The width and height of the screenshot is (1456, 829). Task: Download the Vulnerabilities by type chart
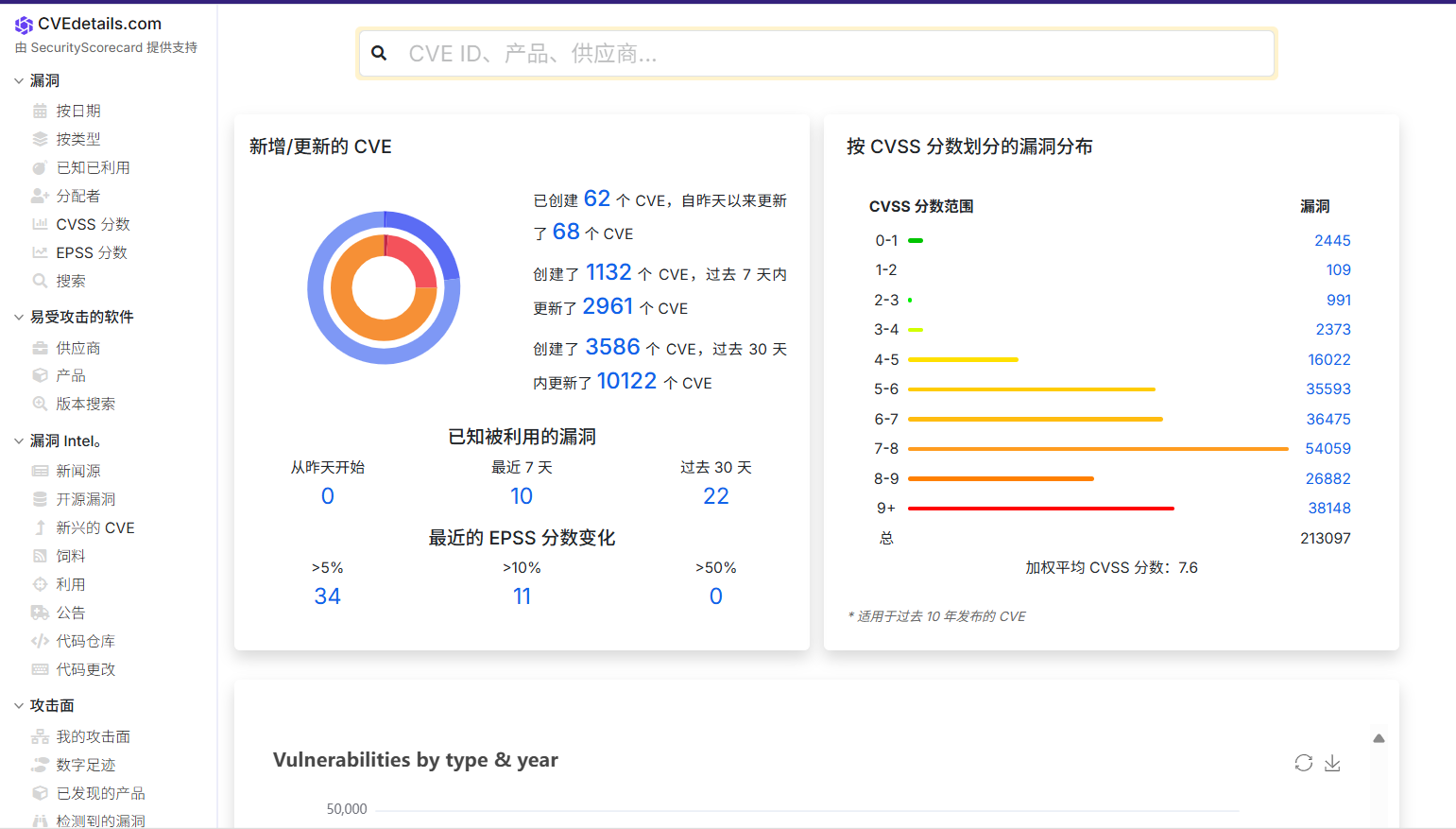coord(1332,763)
